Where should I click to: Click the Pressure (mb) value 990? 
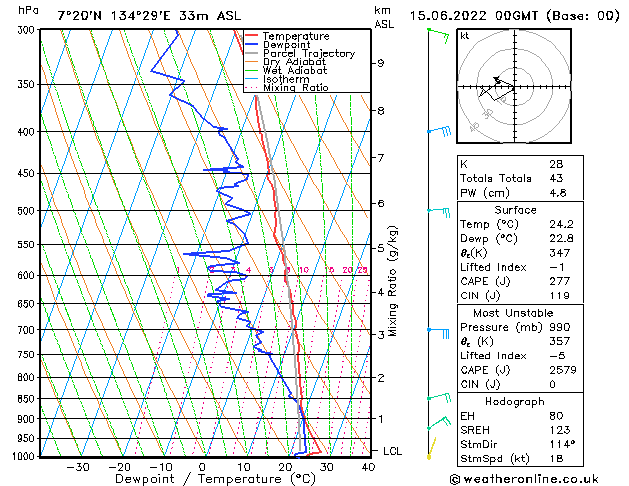[560, 327]
